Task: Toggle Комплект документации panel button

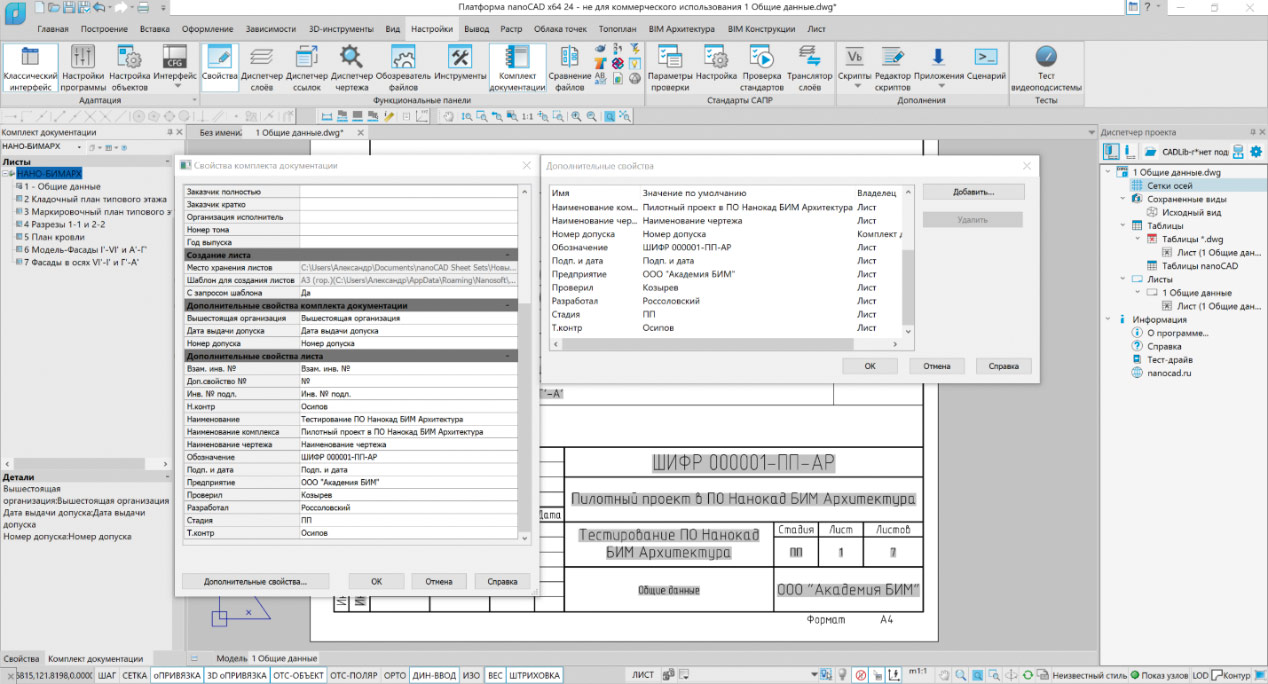Action: coord(517,68)
